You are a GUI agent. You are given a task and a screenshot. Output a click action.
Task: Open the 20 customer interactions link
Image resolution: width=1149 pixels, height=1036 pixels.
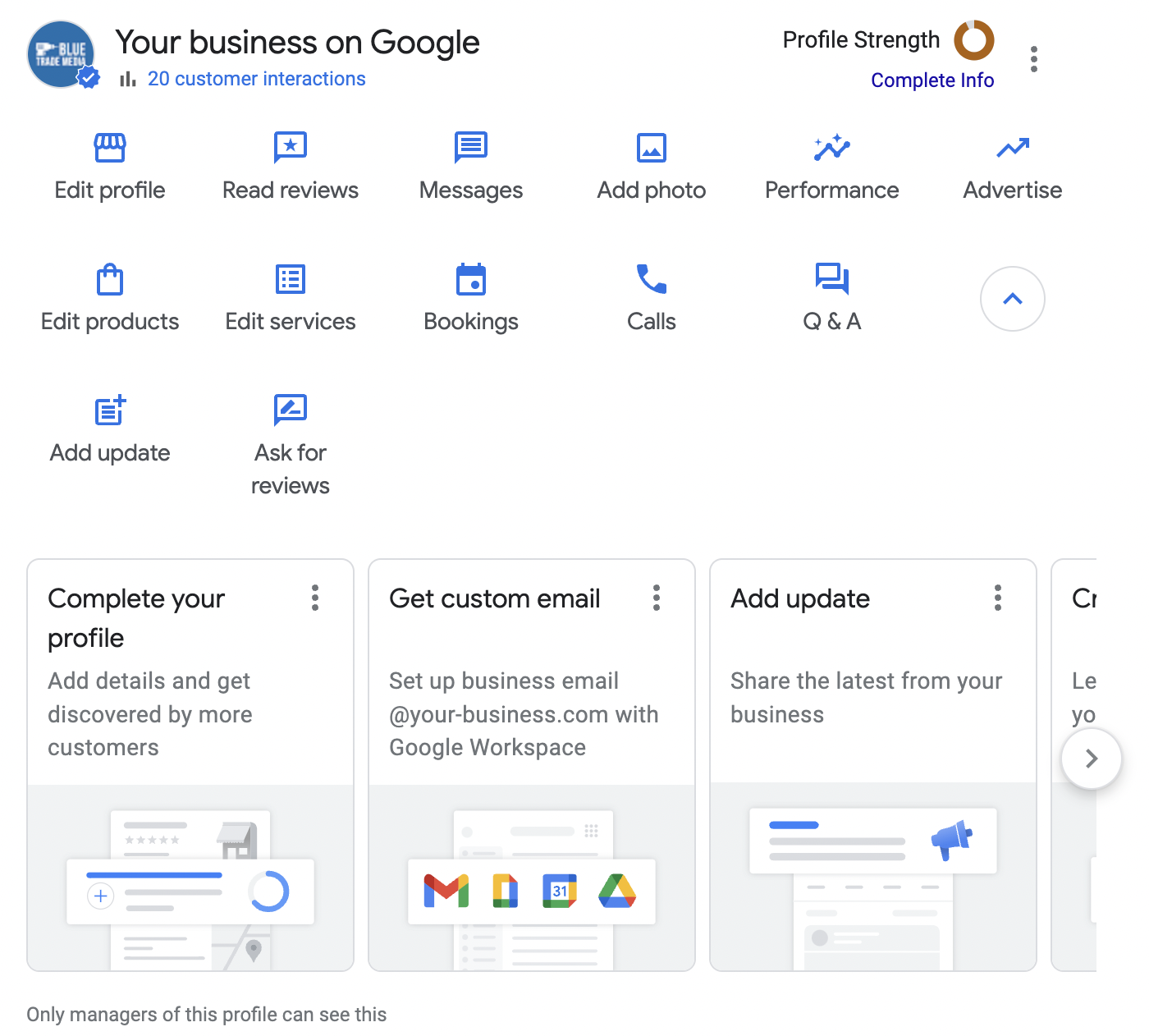pos(257,79)
